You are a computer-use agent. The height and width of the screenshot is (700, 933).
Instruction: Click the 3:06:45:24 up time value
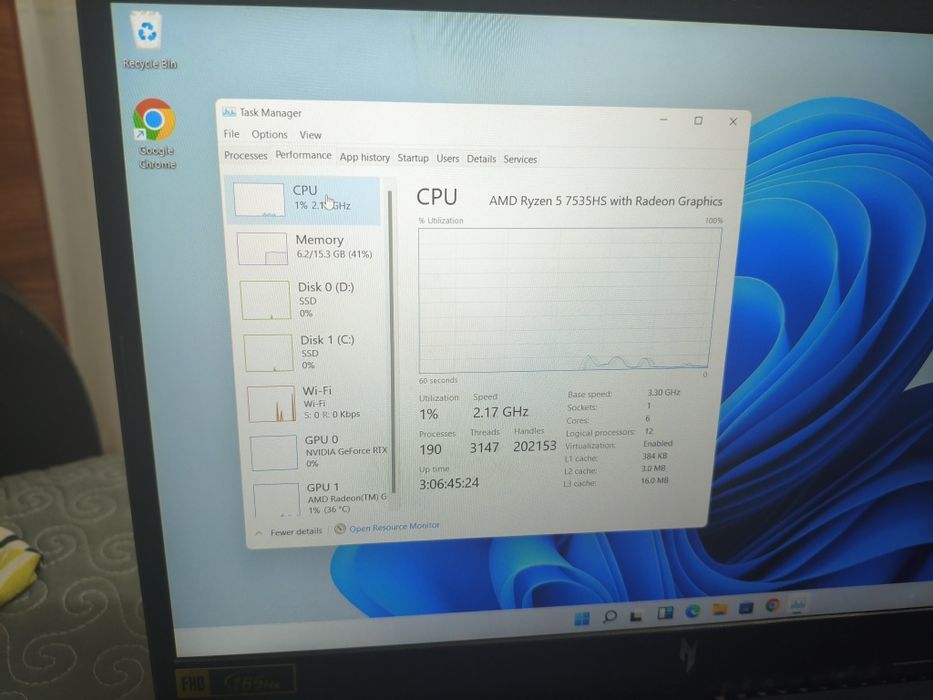point(449,483)
